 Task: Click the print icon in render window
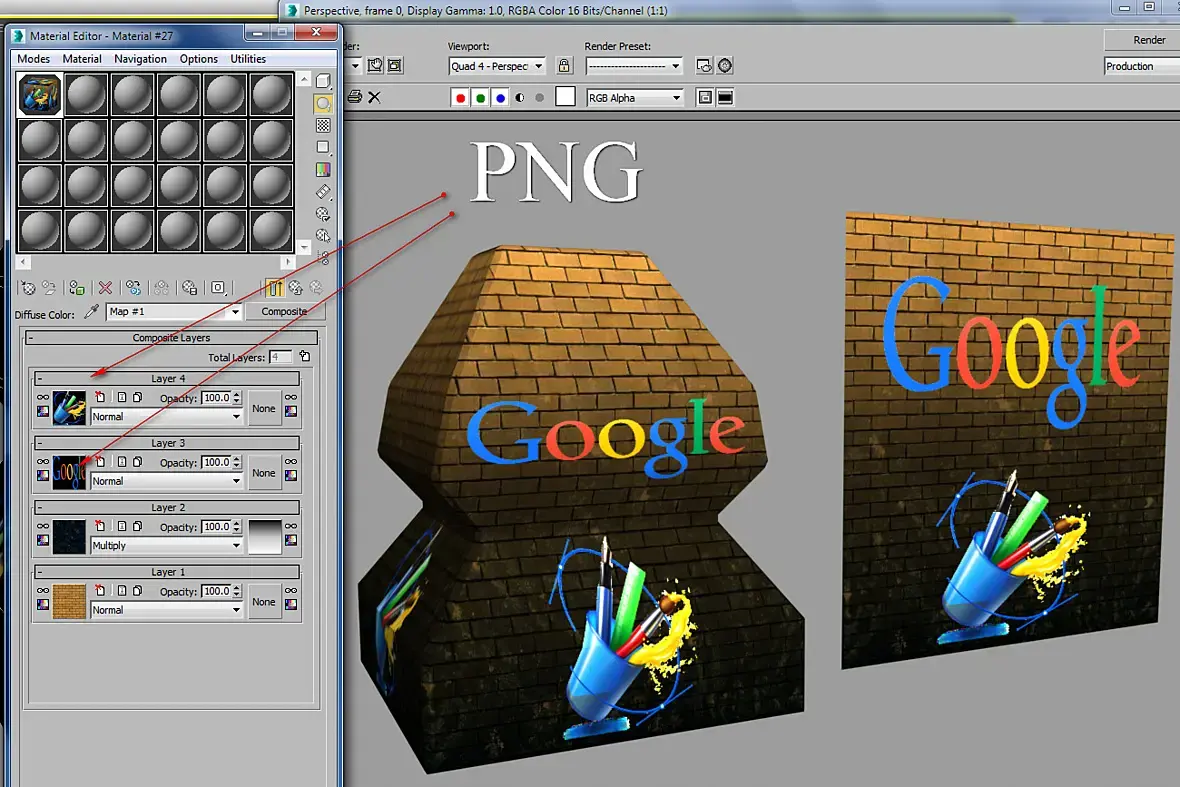[x=354, y=97]
